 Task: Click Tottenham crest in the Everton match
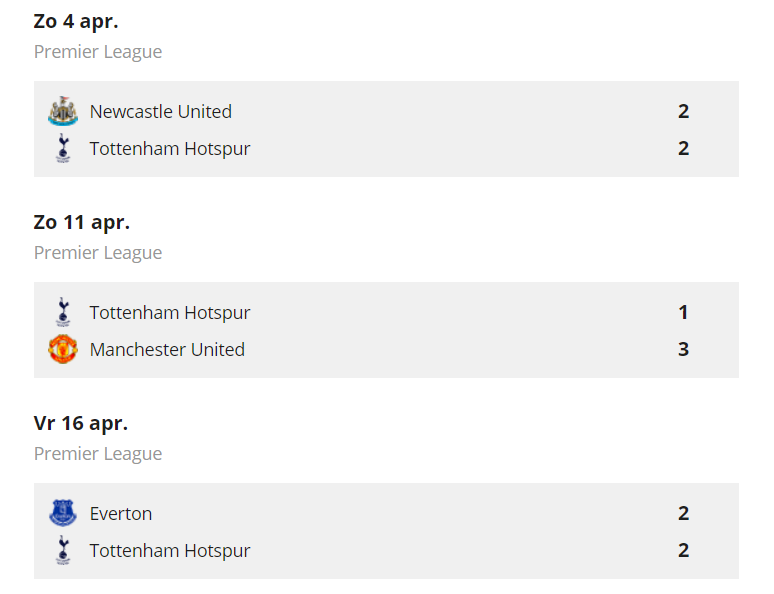[63, 551]
